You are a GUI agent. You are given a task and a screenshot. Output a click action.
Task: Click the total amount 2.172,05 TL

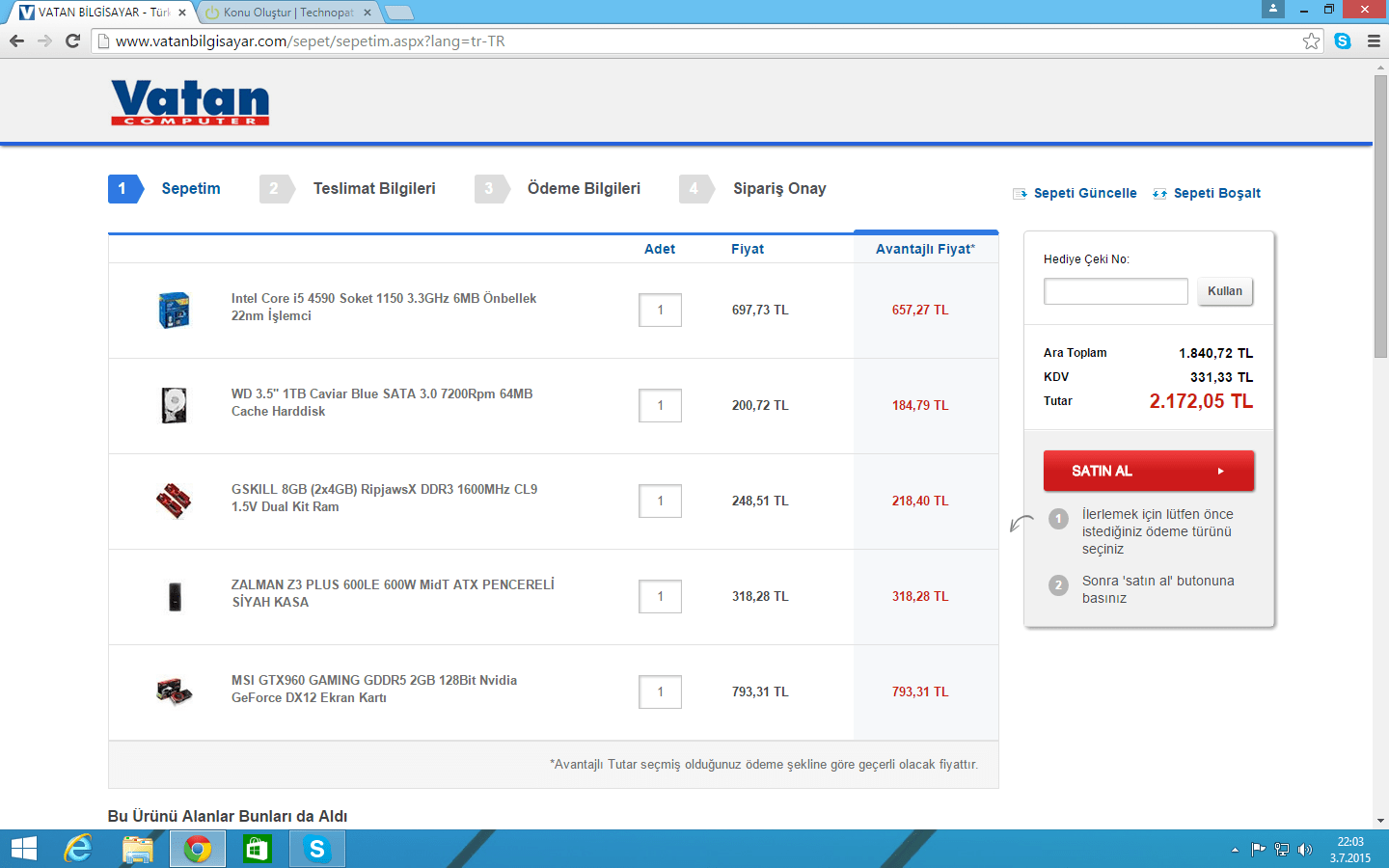pyautogui.click(x=1201, y=401)
